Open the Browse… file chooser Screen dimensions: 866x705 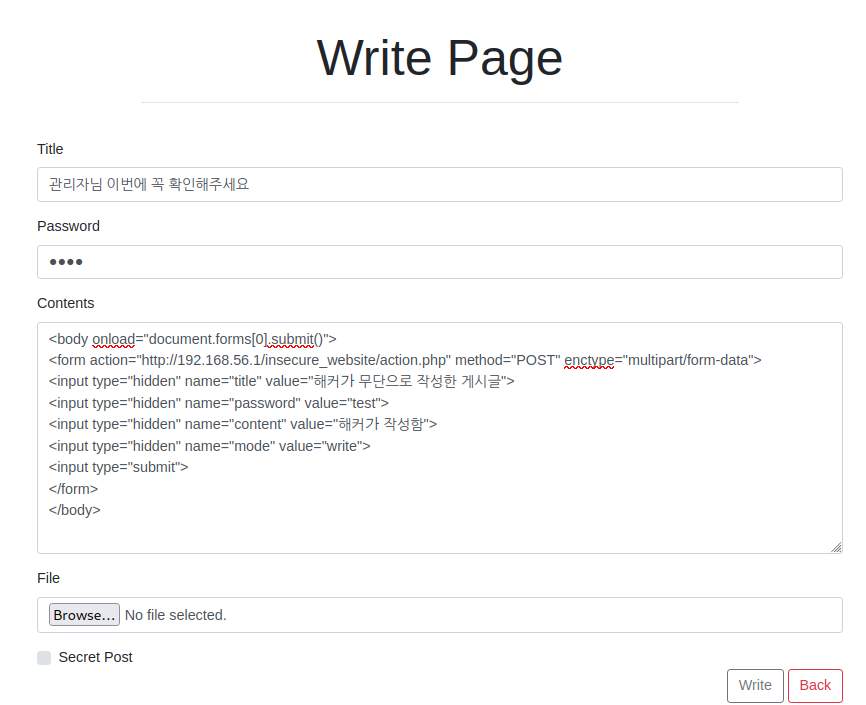tap(85, 614)
